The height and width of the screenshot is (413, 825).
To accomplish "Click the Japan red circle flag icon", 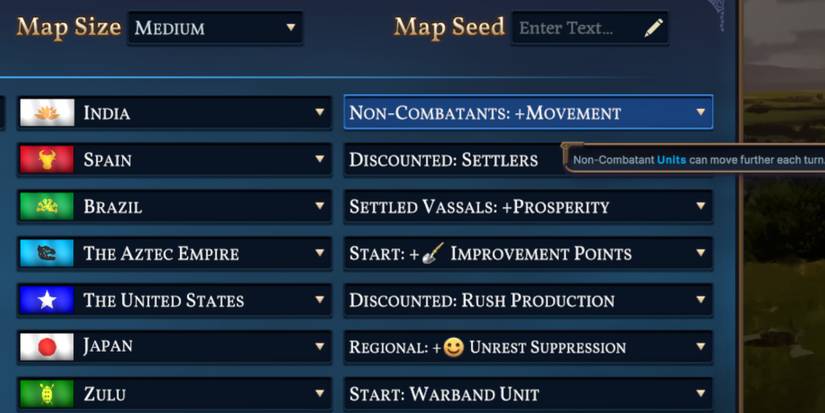I will pos(46,347).
